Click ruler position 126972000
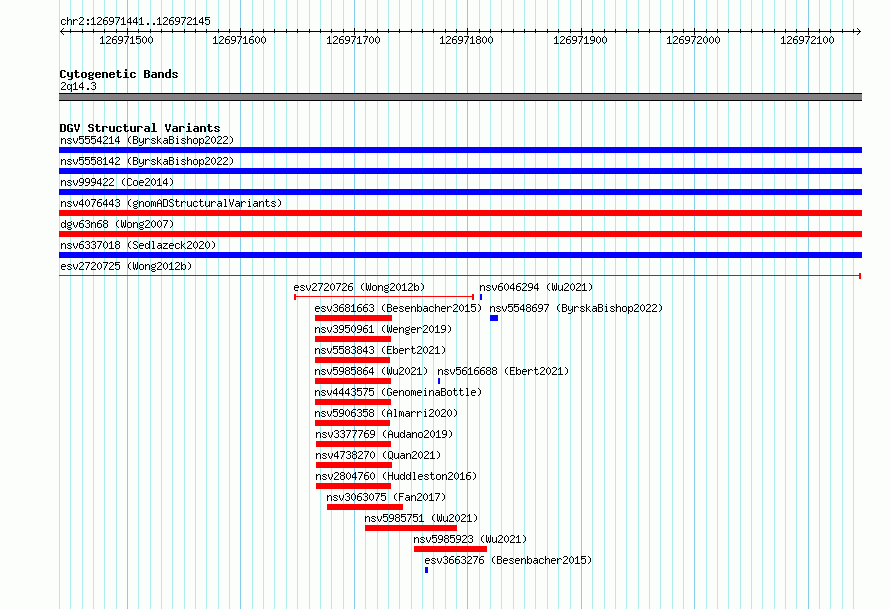 point(693,40)
